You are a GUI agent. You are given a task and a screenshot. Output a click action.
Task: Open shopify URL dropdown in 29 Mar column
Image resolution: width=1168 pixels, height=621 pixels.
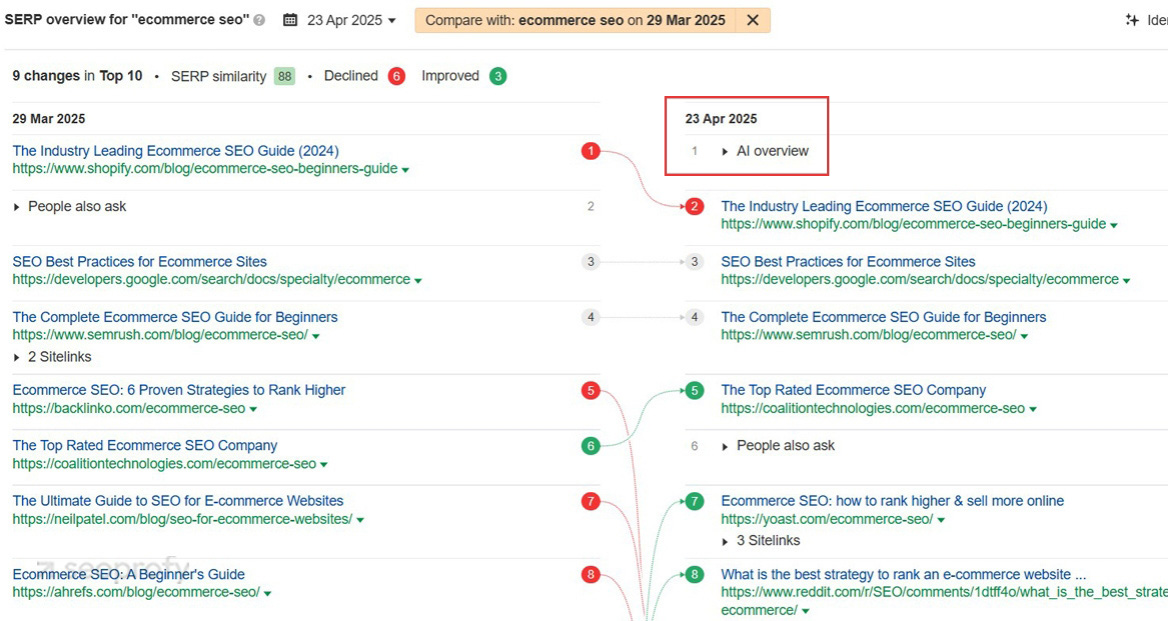[x=405, y=170]
